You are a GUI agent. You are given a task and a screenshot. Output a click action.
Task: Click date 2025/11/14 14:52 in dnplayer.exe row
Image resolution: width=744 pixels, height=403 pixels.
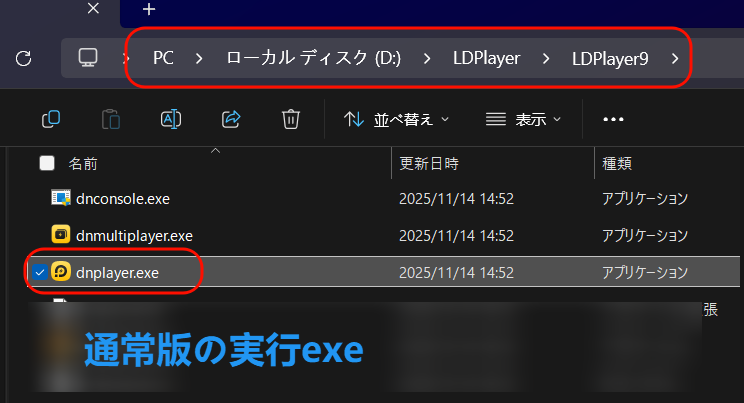pos(456,272)
